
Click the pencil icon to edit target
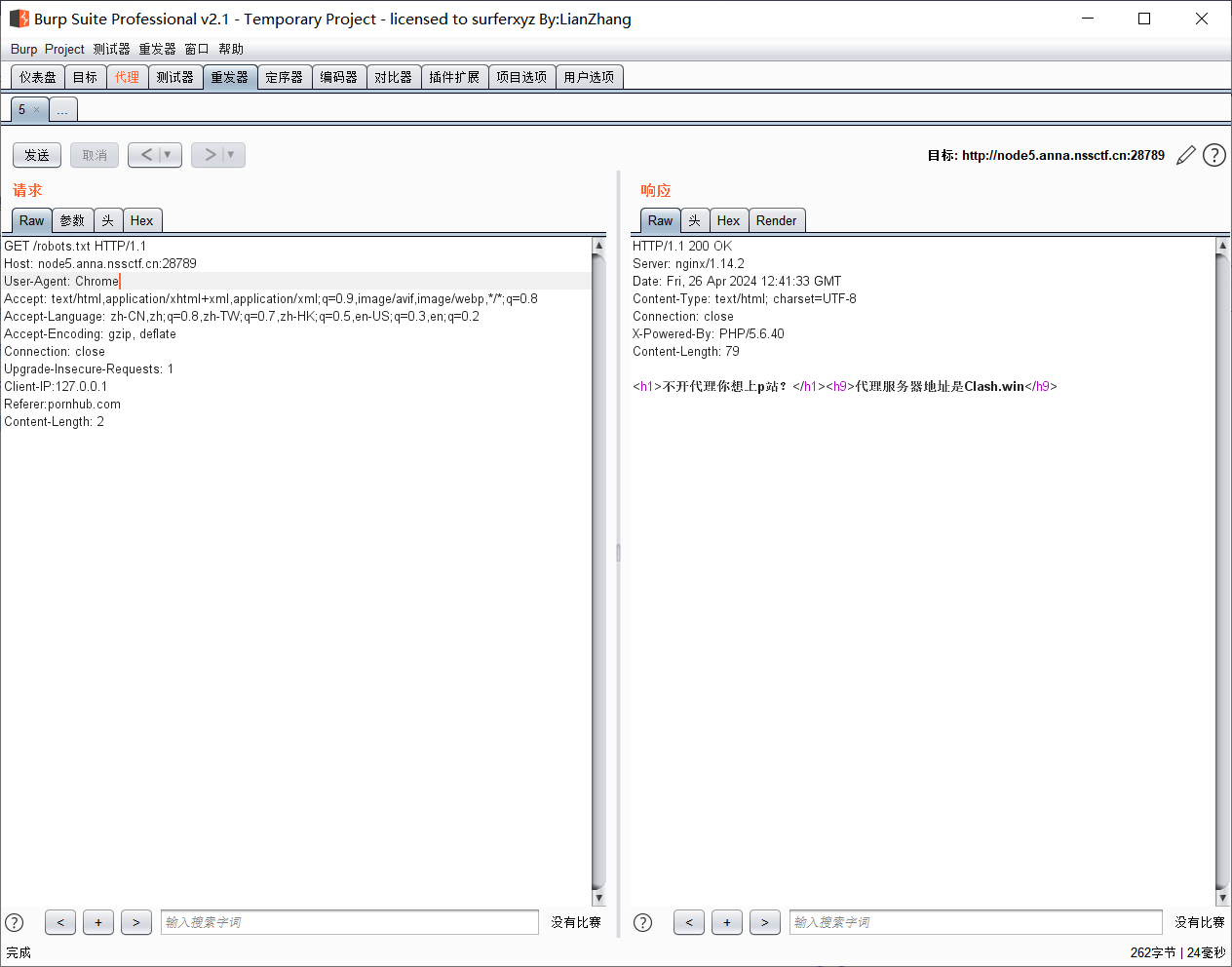1185,155
